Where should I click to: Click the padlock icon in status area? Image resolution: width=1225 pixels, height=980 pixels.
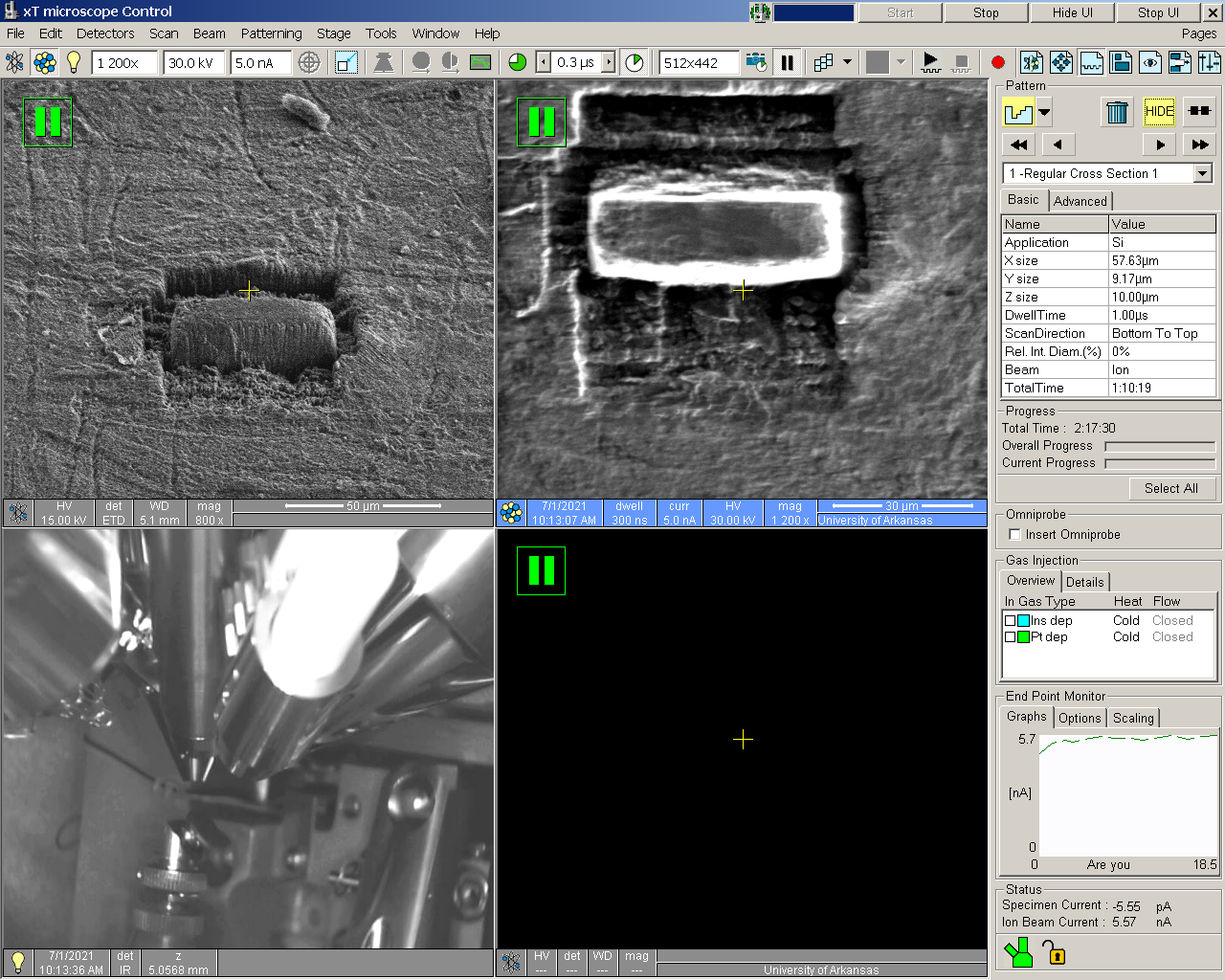coord(1053,953)
